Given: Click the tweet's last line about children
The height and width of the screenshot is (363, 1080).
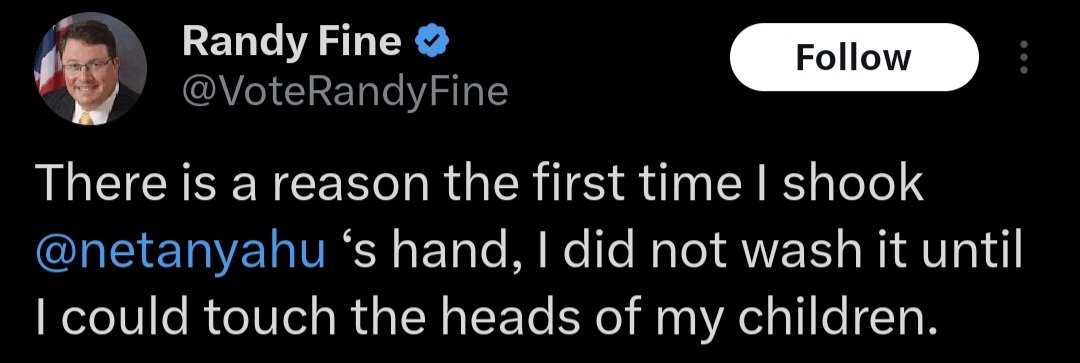Looking at the screenshot, I should pyautogui.click(x=482, y=319).
